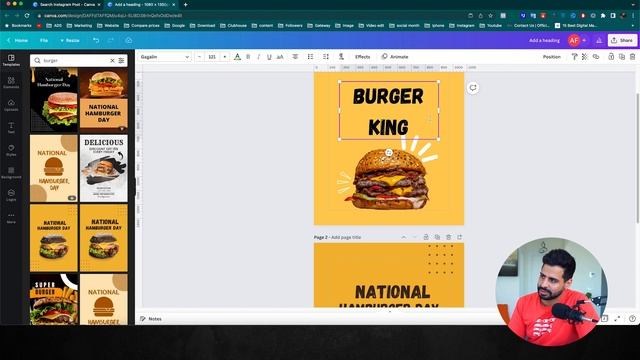
Task: Duplicate Page 2 with copy icon
Action: coord(437,237)
